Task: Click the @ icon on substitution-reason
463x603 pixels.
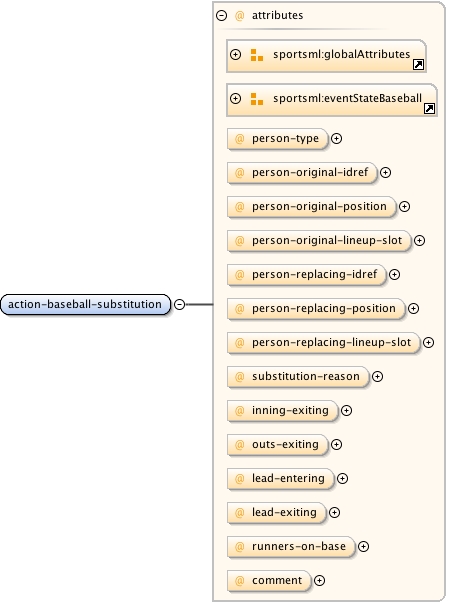Action: point(240,376)
